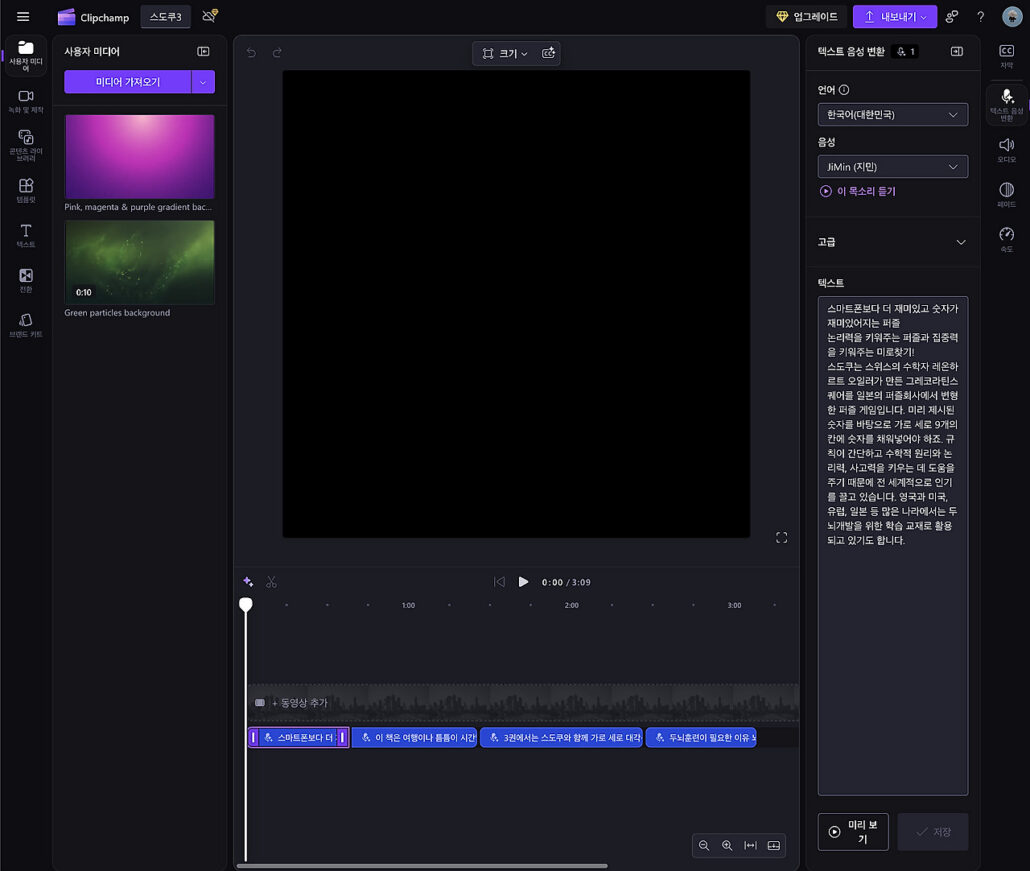1030x871 pixels.
Task: Click the 미디어 가져오기 import button
Action: point(128,82)
